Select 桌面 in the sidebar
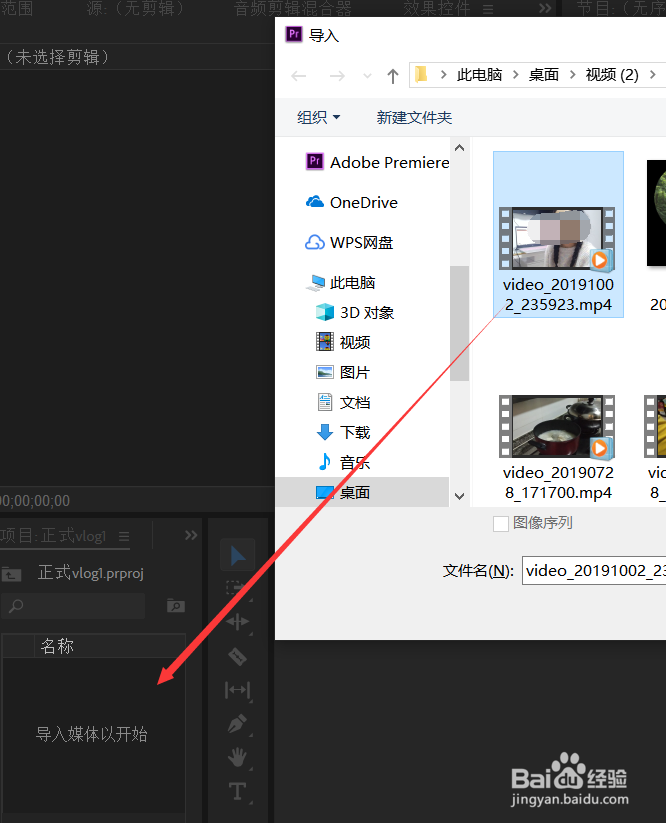666x823 pixels. pos(362,492)
